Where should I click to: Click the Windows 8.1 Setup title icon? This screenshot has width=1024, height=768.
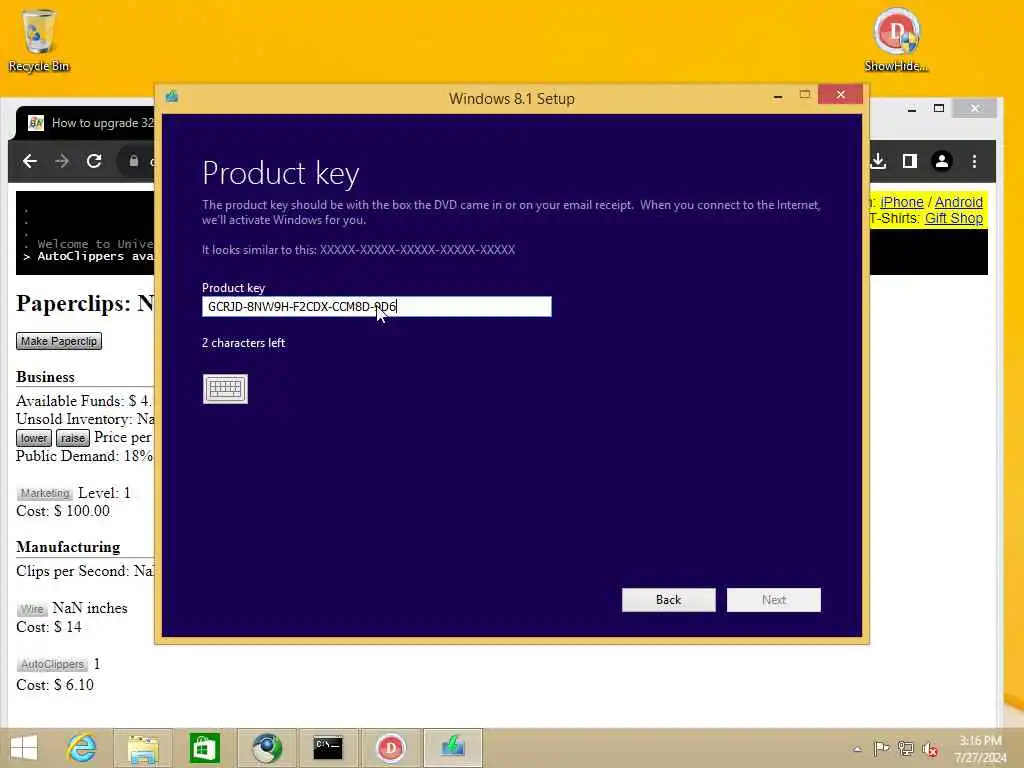(172, 97)
